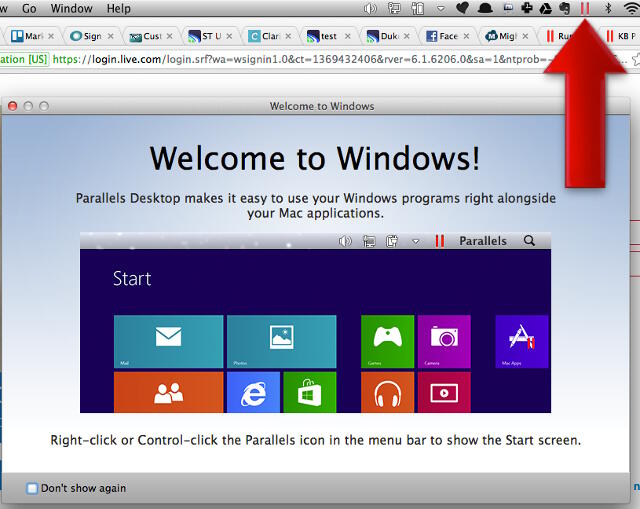Click the black cross-shaped menu bar icon
The width and height of the screenshot is (640, 509).
click(x=527, y=8)
